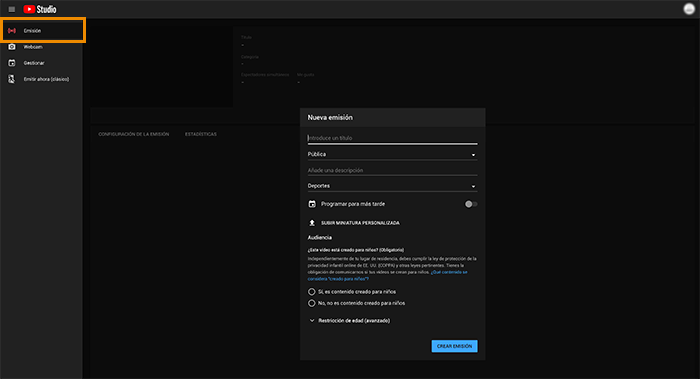Viewport: 700px width, 379px height.
Task: Click the Emitir ahora (clásico) icon
Action: pyautogui.click(x=12, y=79)
